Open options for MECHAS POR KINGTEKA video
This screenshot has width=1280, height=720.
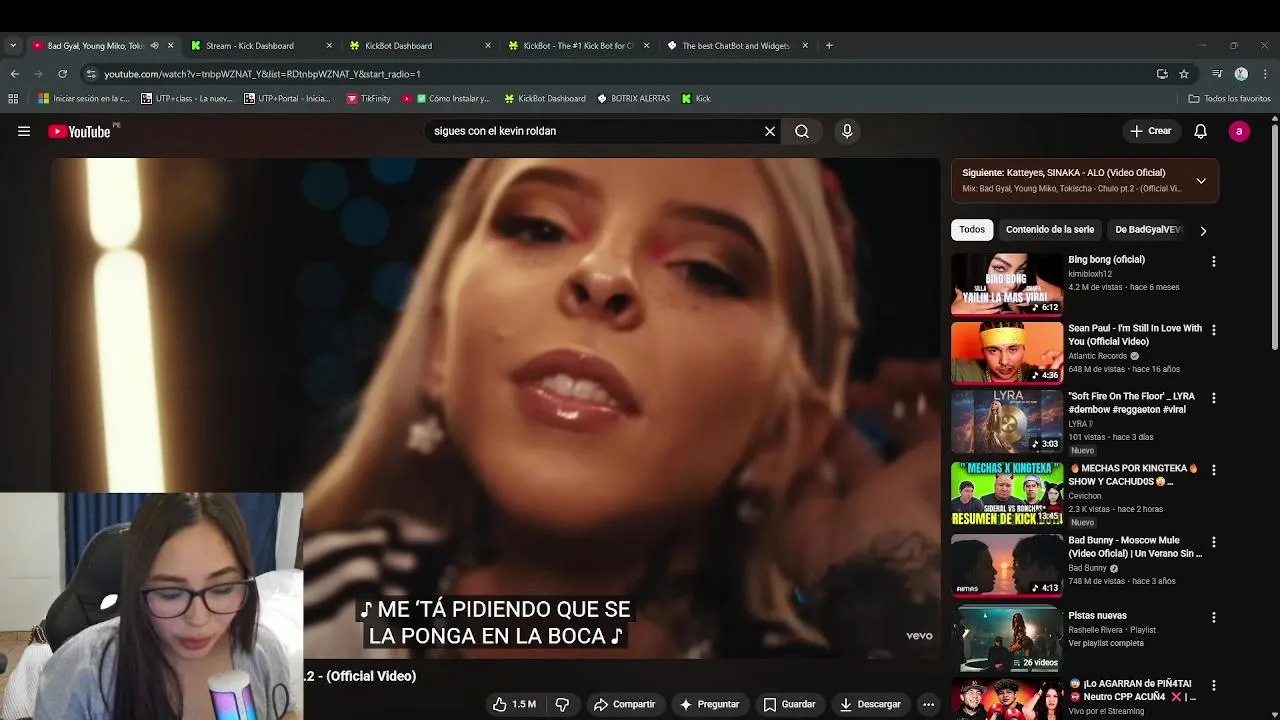click(x=1214, y=469)
